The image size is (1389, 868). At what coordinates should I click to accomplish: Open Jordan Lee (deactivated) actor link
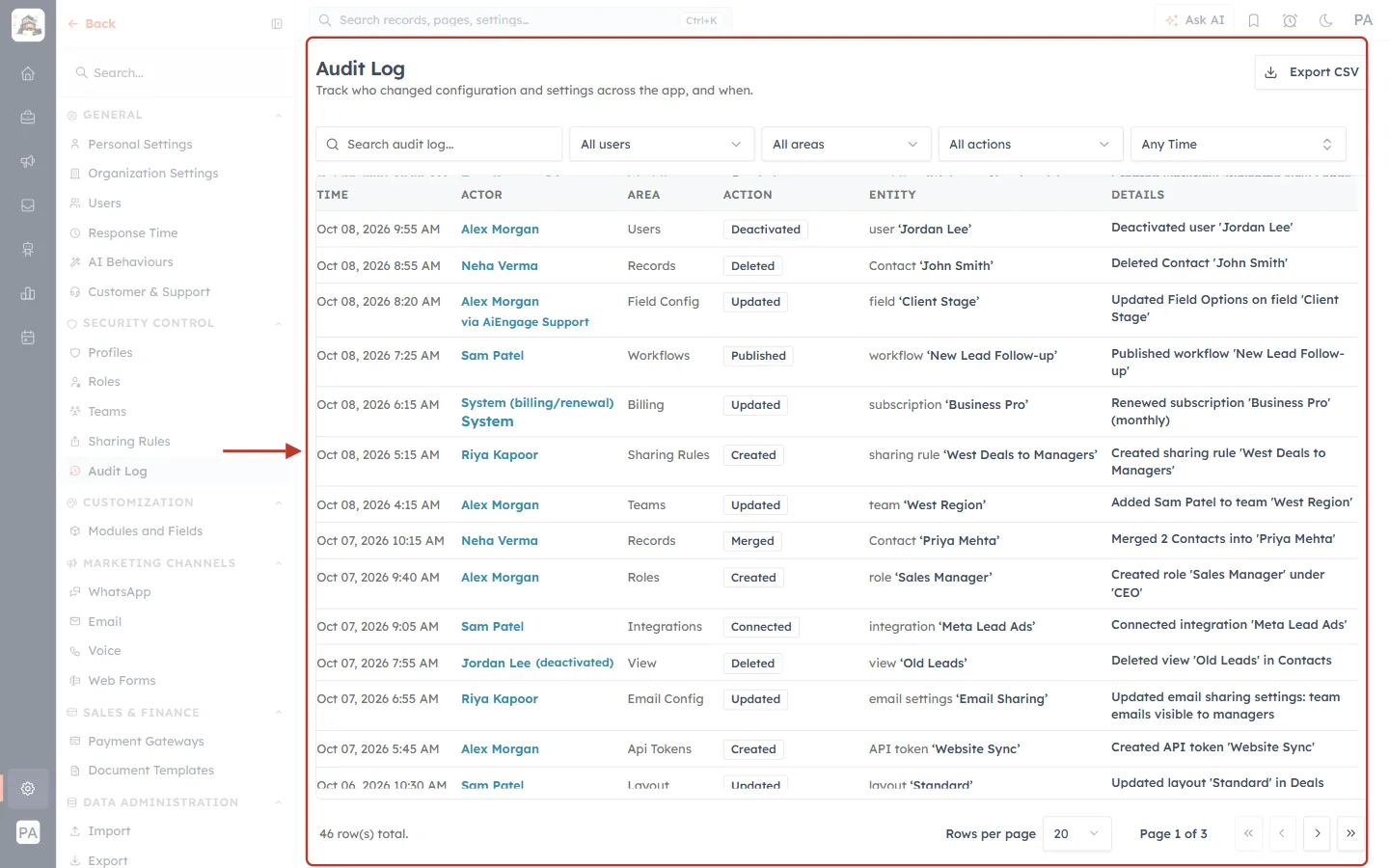click(537, 664)
